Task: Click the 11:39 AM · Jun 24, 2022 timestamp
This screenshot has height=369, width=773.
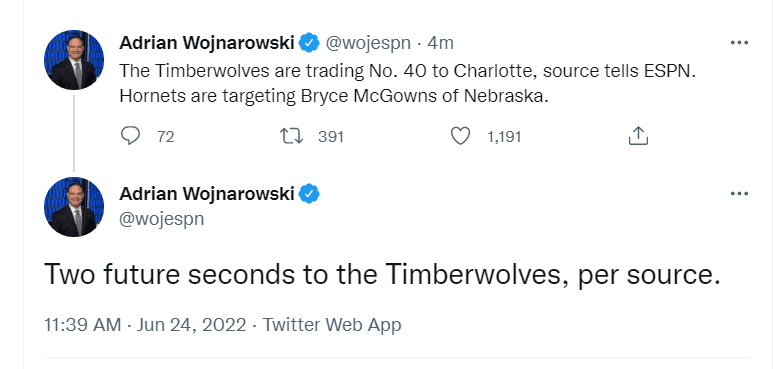Action: 145,325
